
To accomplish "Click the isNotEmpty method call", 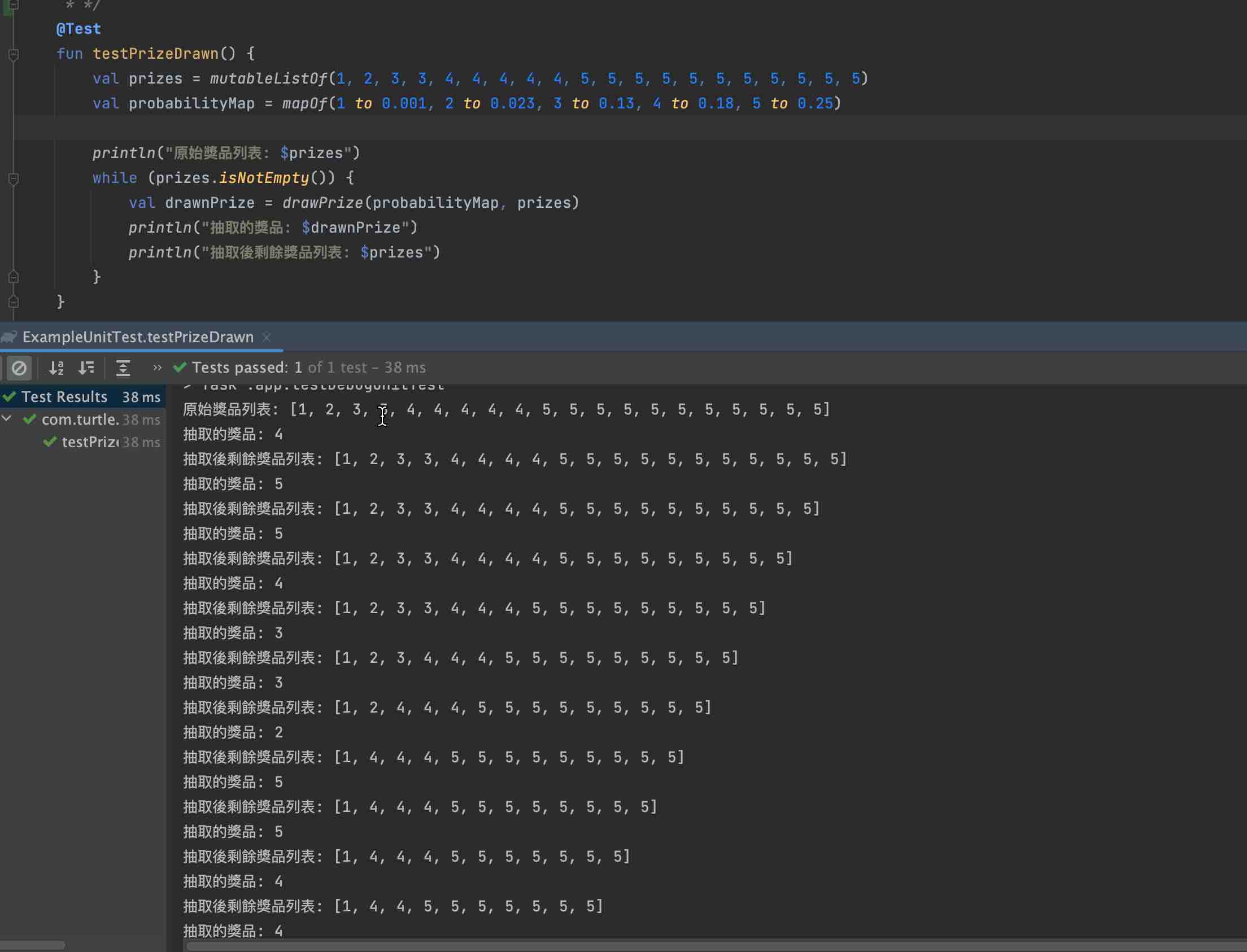I will click(264, 178).
